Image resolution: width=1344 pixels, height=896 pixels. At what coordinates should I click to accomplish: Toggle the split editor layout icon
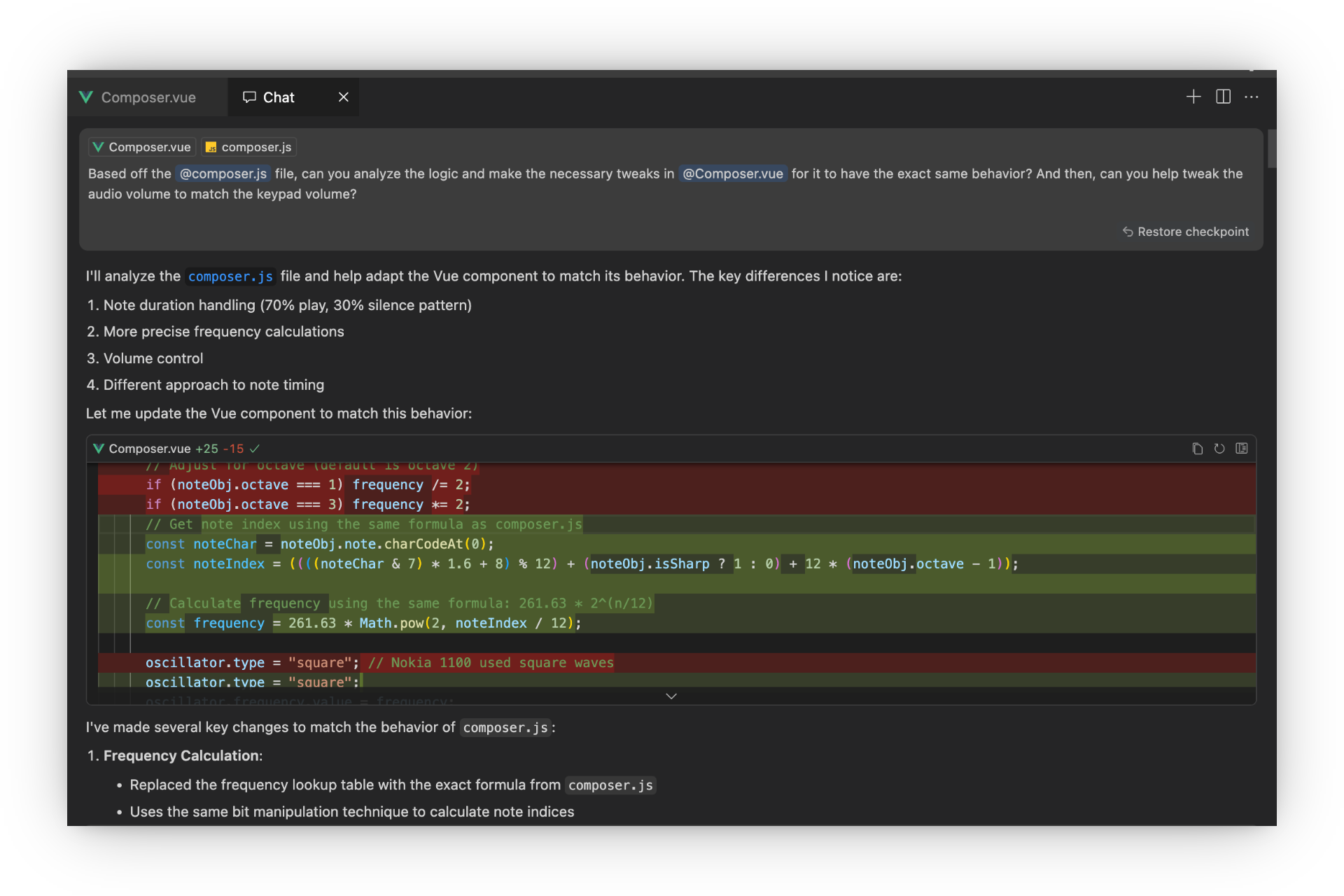point(1223,97)
